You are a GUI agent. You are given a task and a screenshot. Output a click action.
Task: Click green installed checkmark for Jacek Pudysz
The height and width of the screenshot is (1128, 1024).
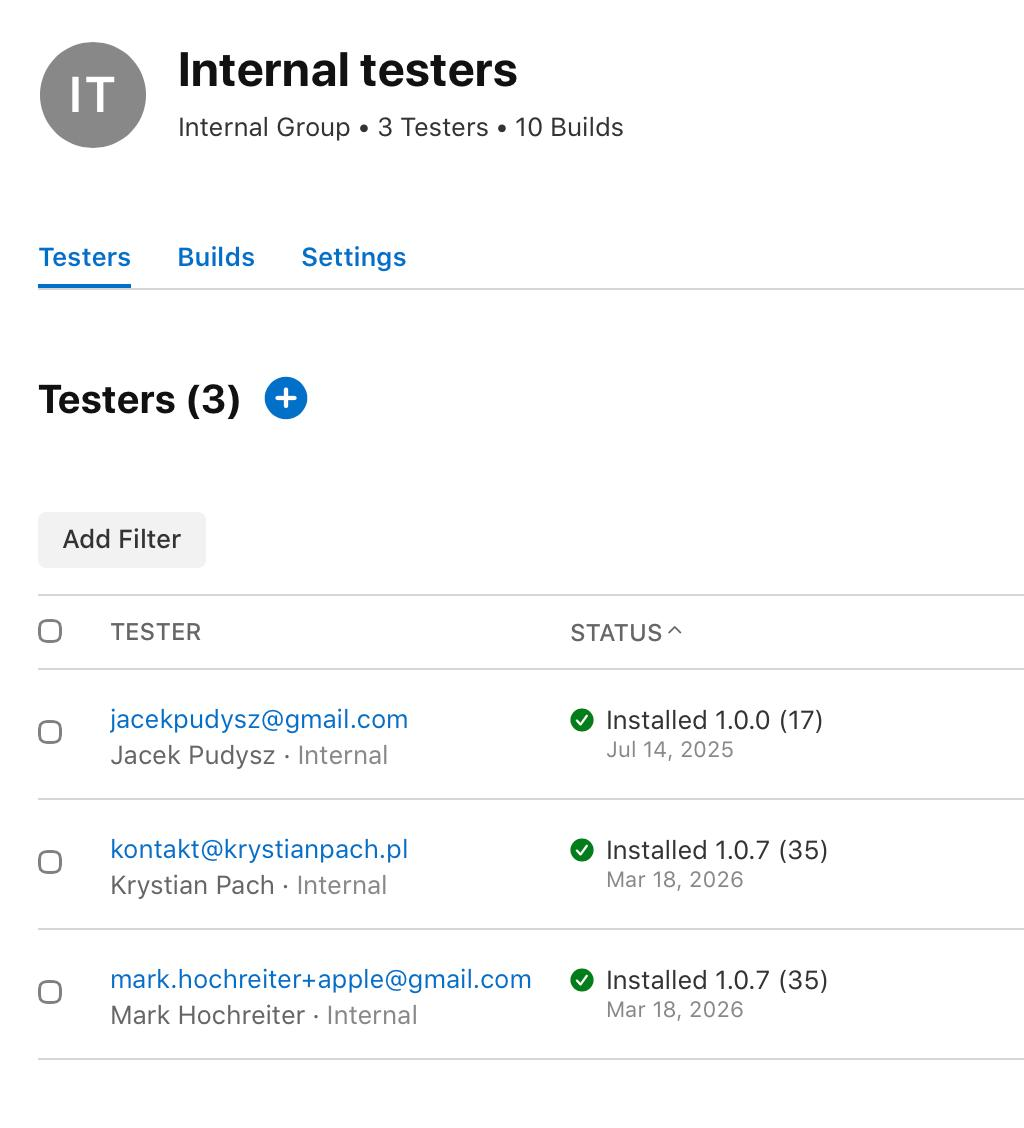pyautogui.click(x=581, y=719)
